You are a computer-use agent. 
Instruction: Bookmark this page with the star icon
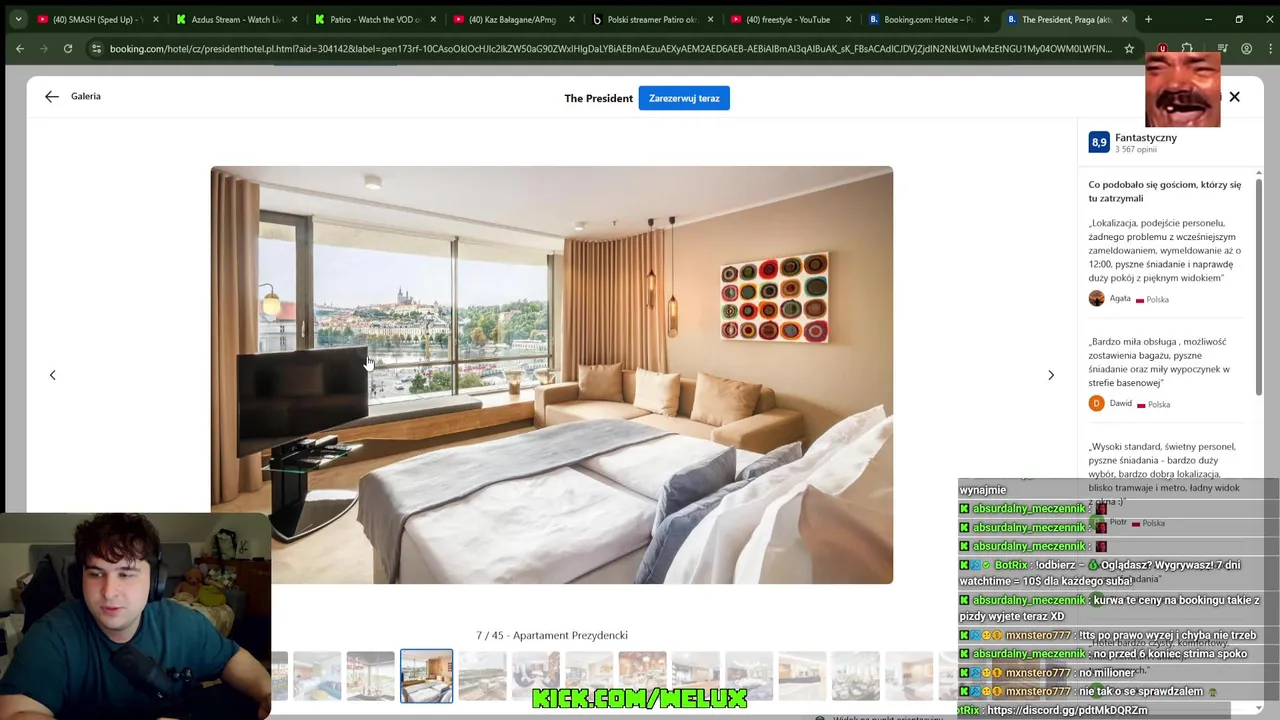[x=1129, y=48]
